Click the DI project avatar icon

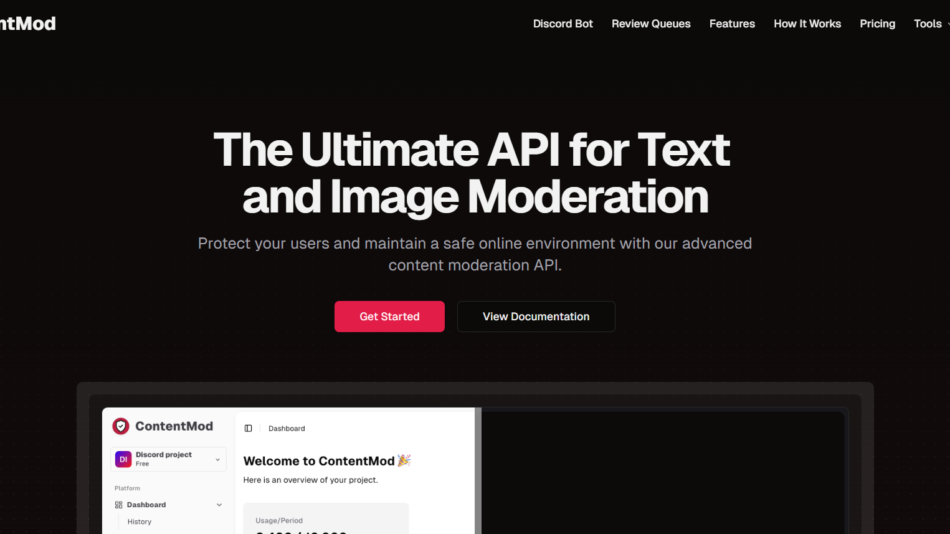tap(123, 459)
